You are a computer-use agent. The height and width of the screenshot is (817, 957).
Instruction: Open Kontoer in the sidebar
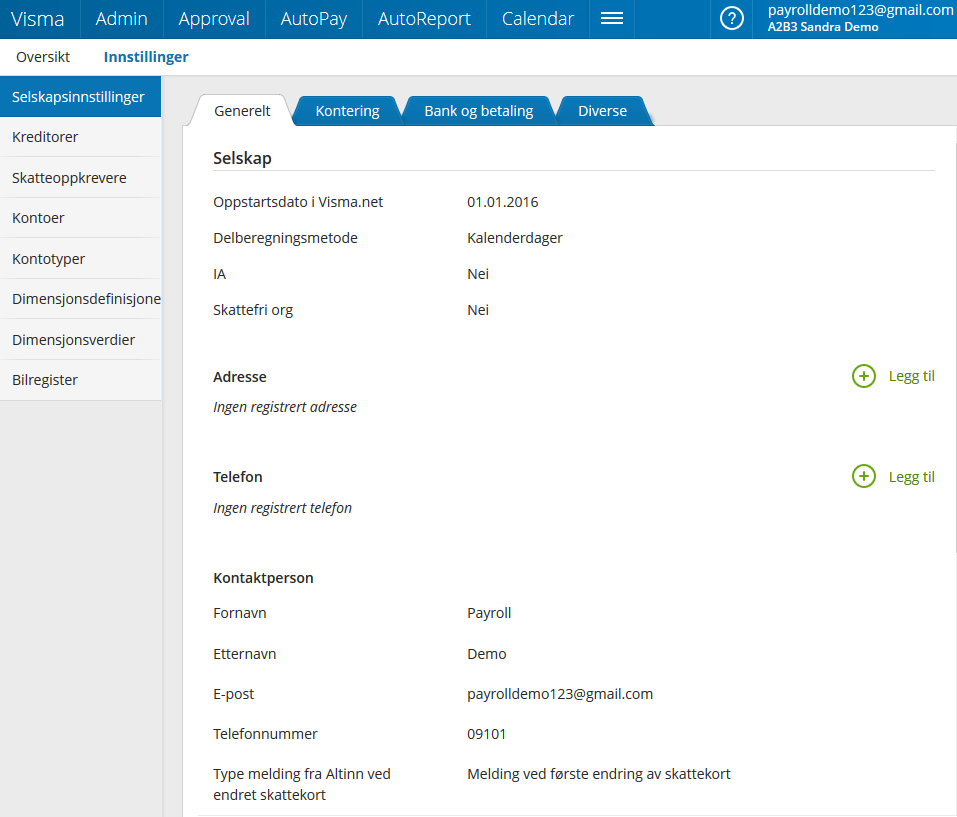(81, 218)
